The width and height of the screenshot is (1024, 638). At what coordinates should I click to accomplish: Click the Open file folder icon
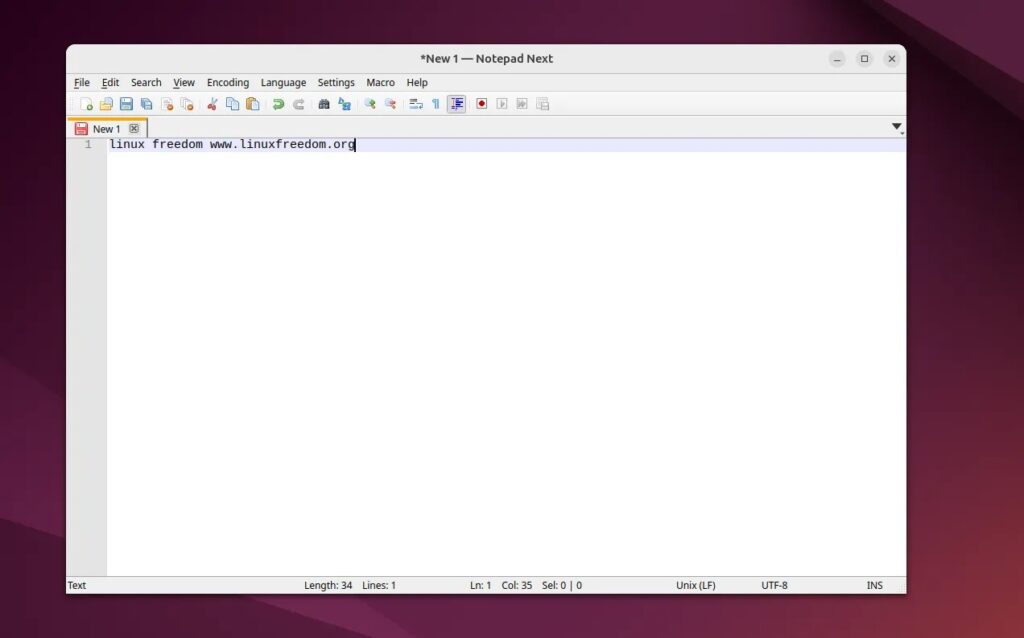106,104
